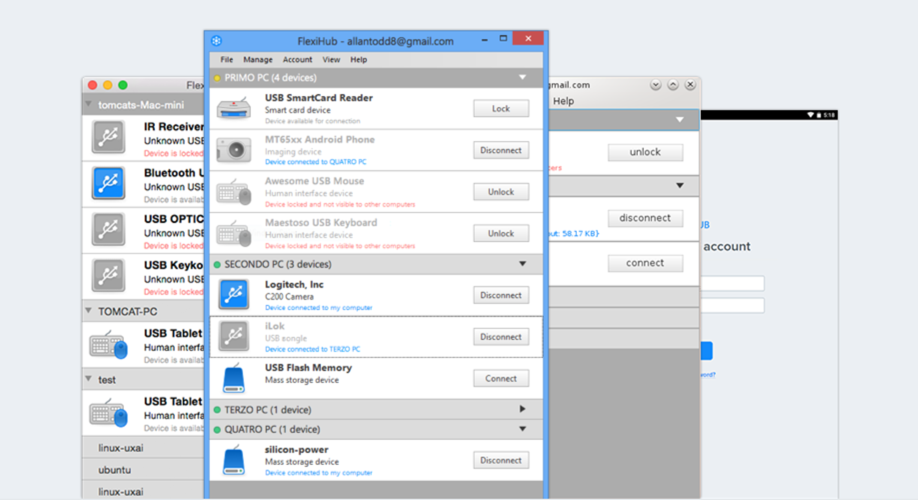Click the Logitech C200 Camera USB icon
Viewport: 918px width, 500px height.
[x=234, y=294]
